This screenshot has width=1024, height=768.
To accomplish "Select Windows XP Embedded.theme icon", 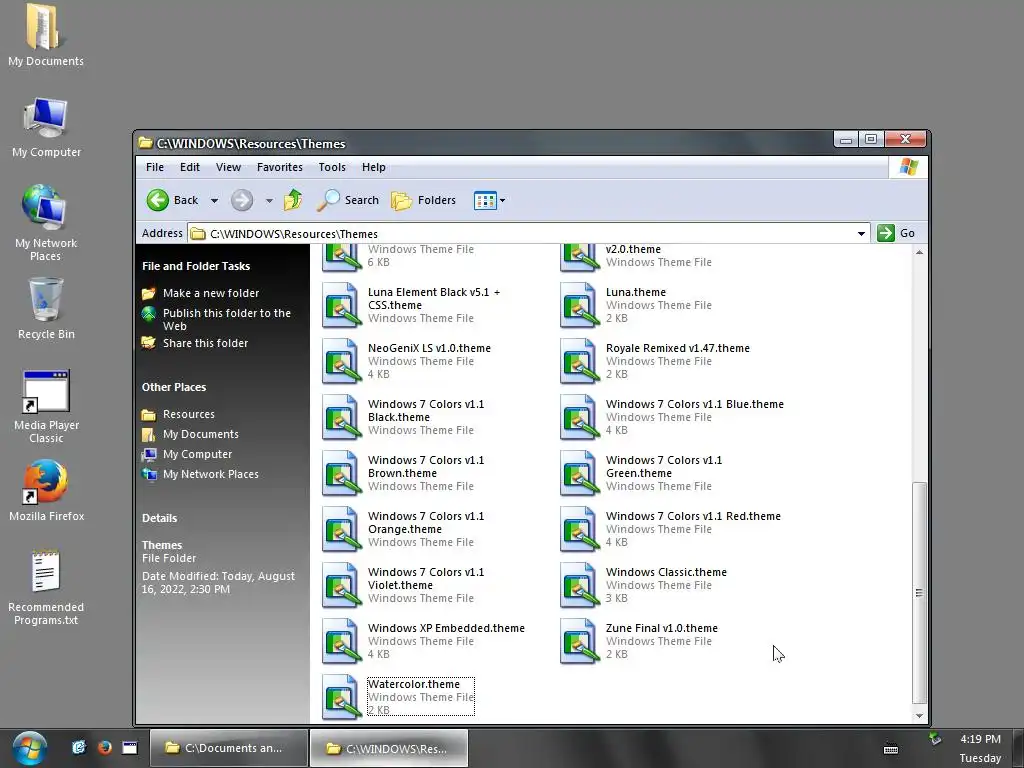I will pos(342,642).
